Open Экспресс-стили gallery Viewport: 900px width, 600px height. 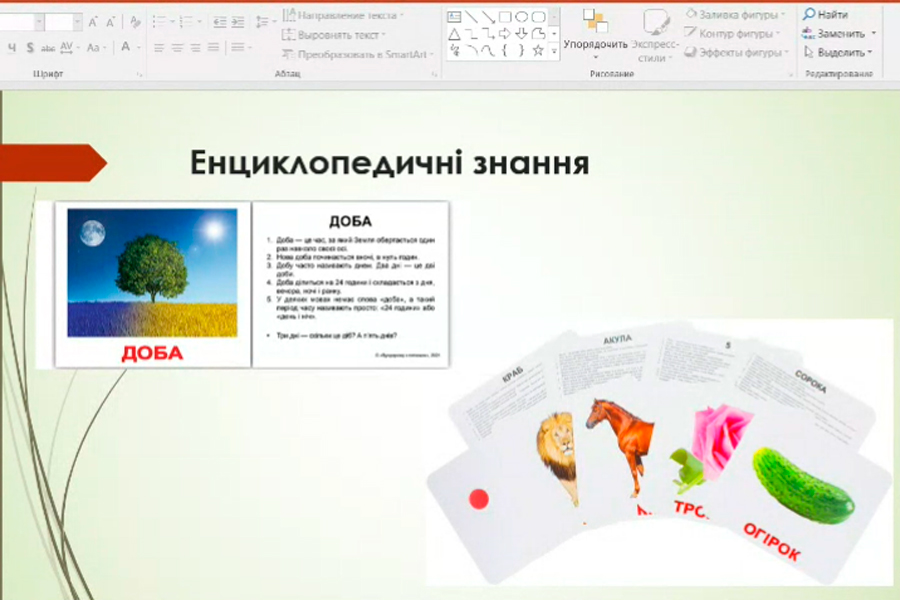click(654, 36)
